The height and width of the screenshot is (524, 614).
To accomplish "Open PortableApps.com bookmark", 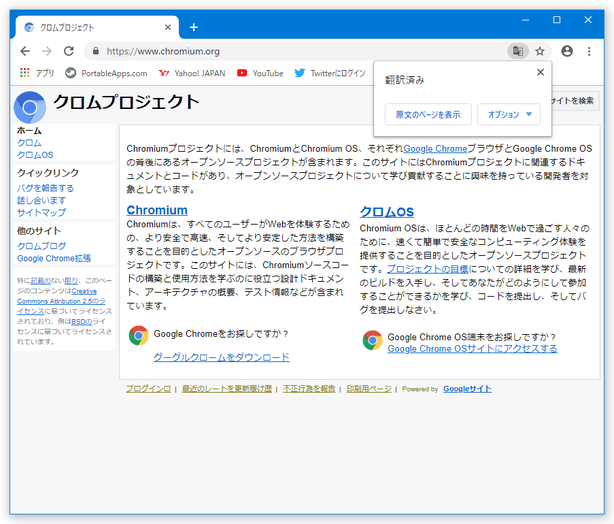I will 107,73.
